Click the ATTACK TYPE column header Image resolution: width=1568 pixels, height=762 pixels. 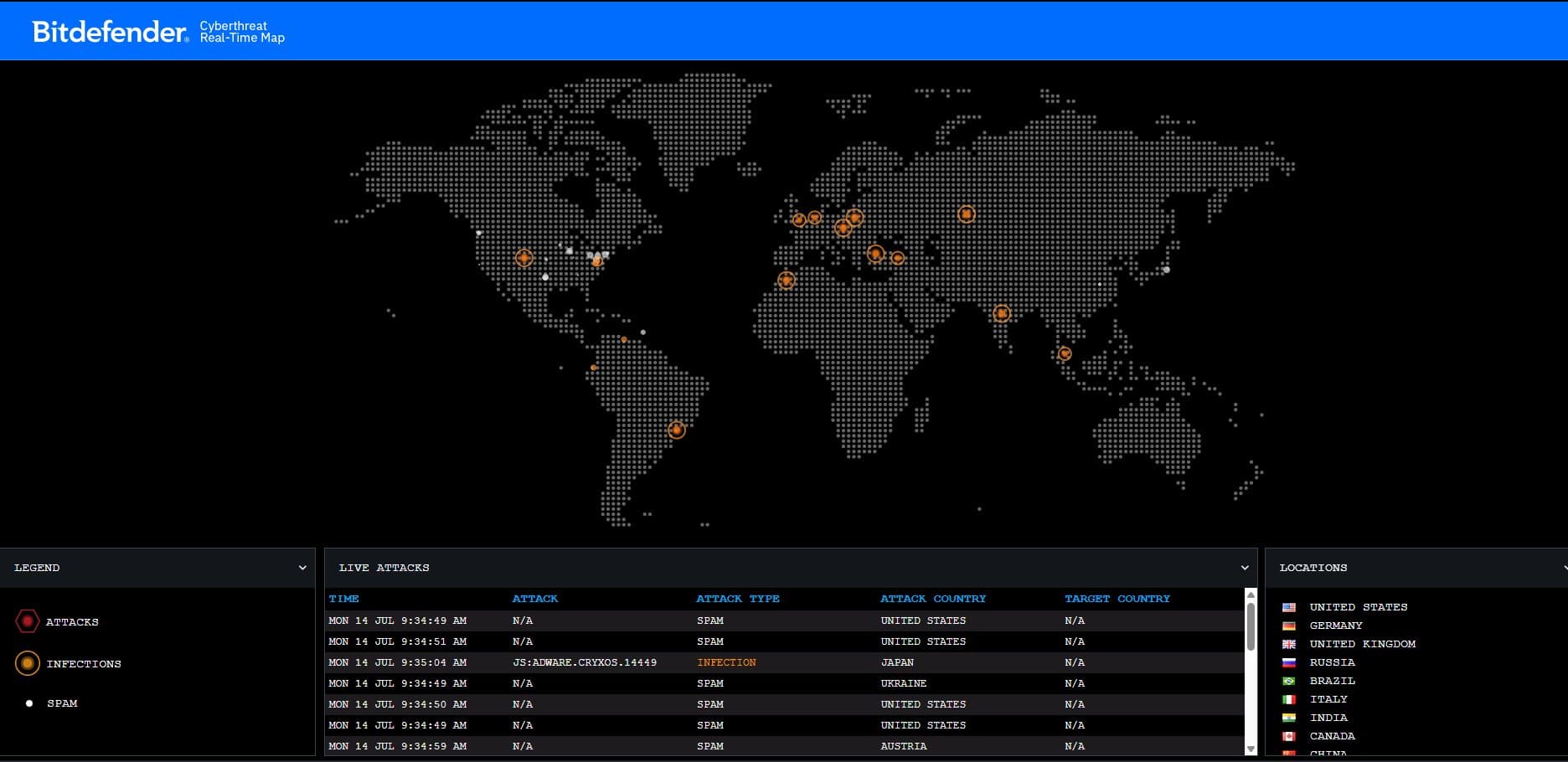point(738,599)
